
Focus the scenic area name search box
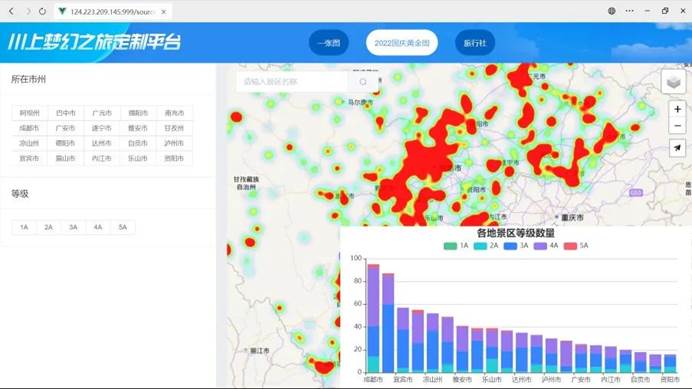(x=293, y=82)
